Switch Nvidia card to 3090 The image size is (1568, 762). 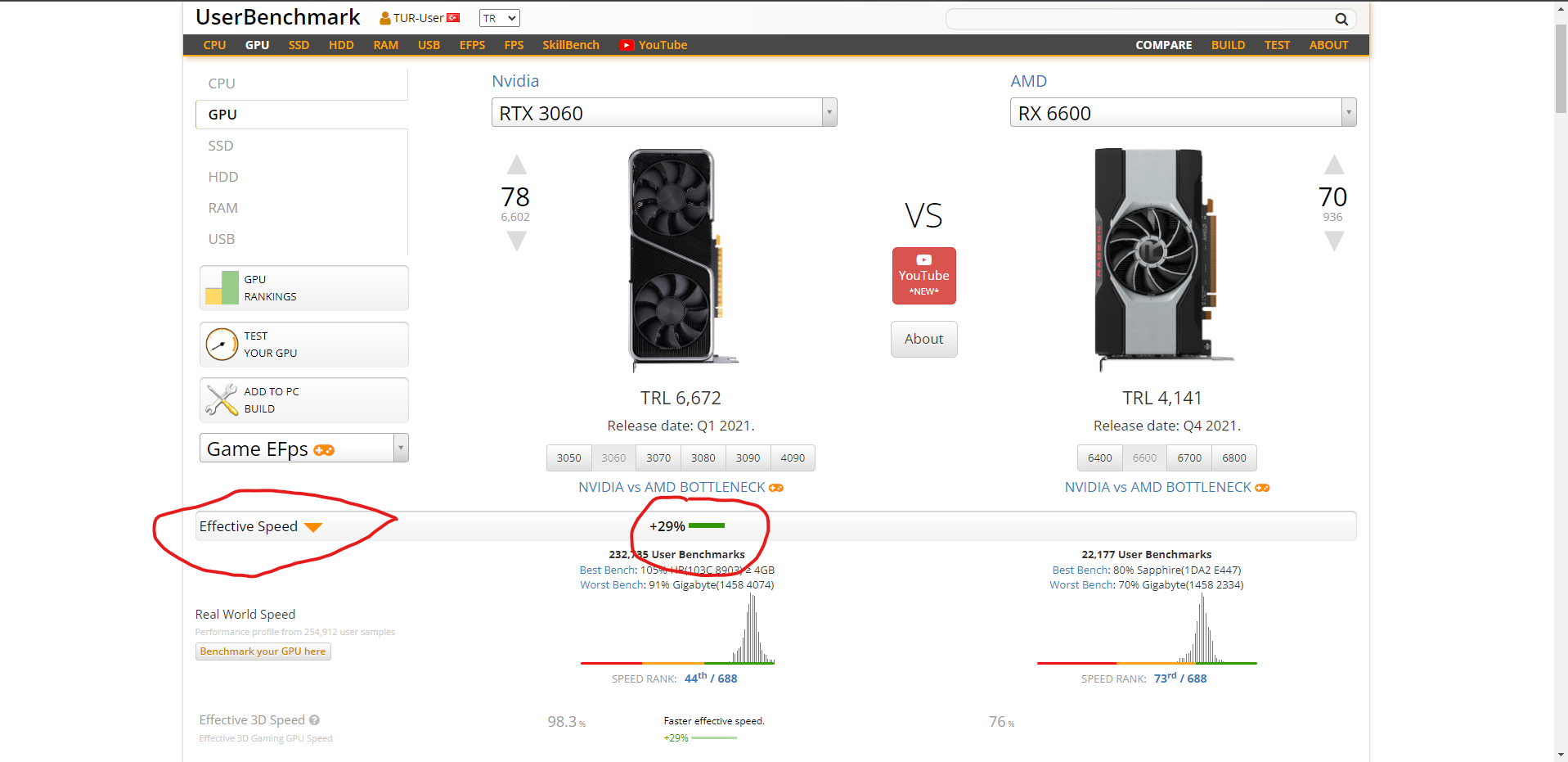click(748, 458)
